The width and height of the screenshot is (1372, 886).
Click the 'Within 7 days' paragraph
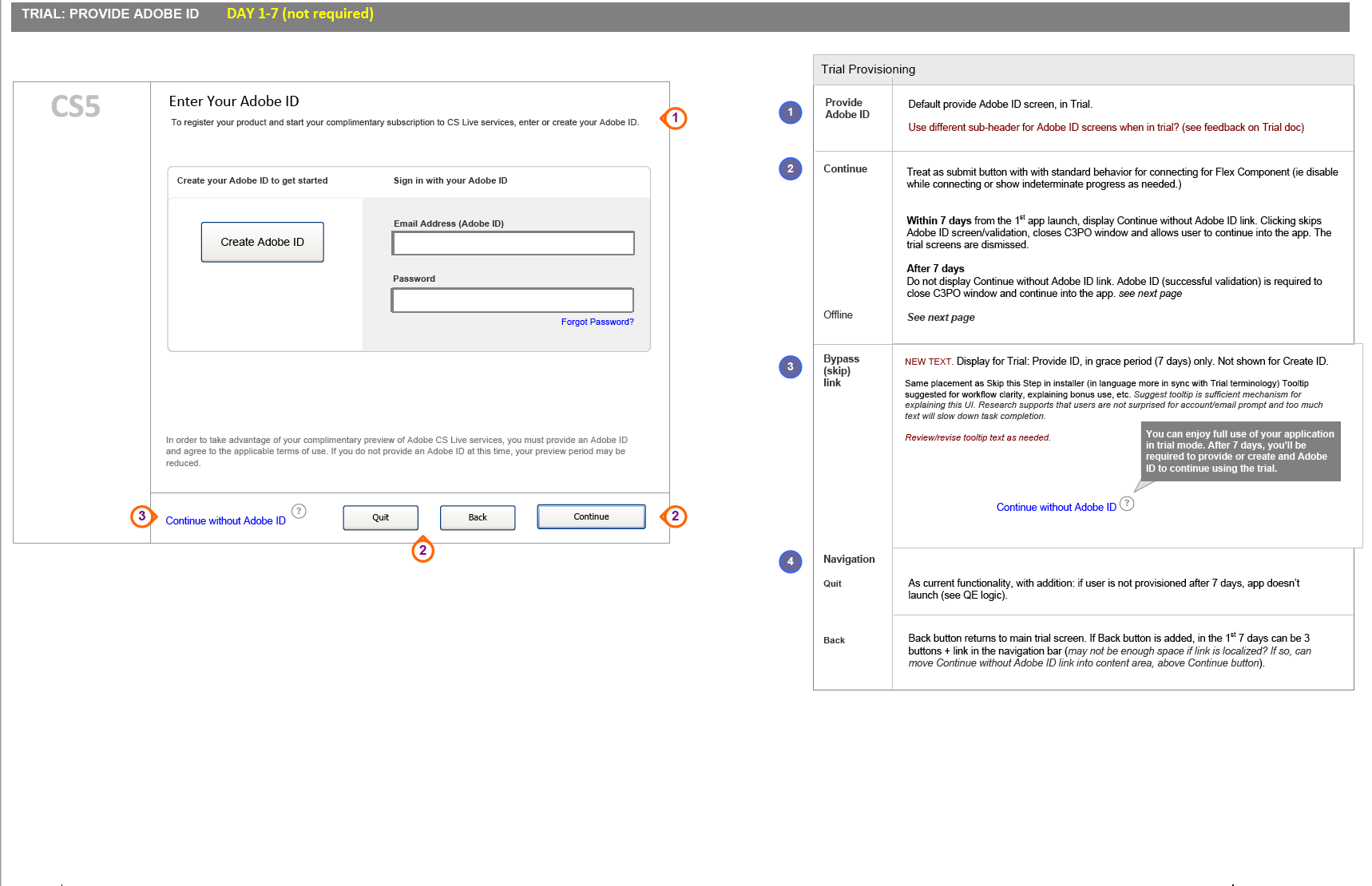(x=1119, y=232)
